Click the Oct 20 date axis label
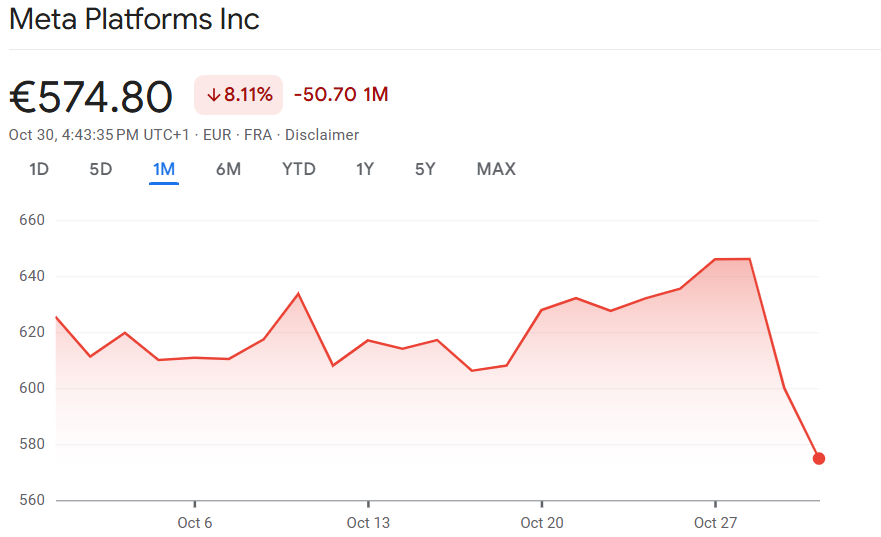Screen dimensions: 881x537 point(542,522)
